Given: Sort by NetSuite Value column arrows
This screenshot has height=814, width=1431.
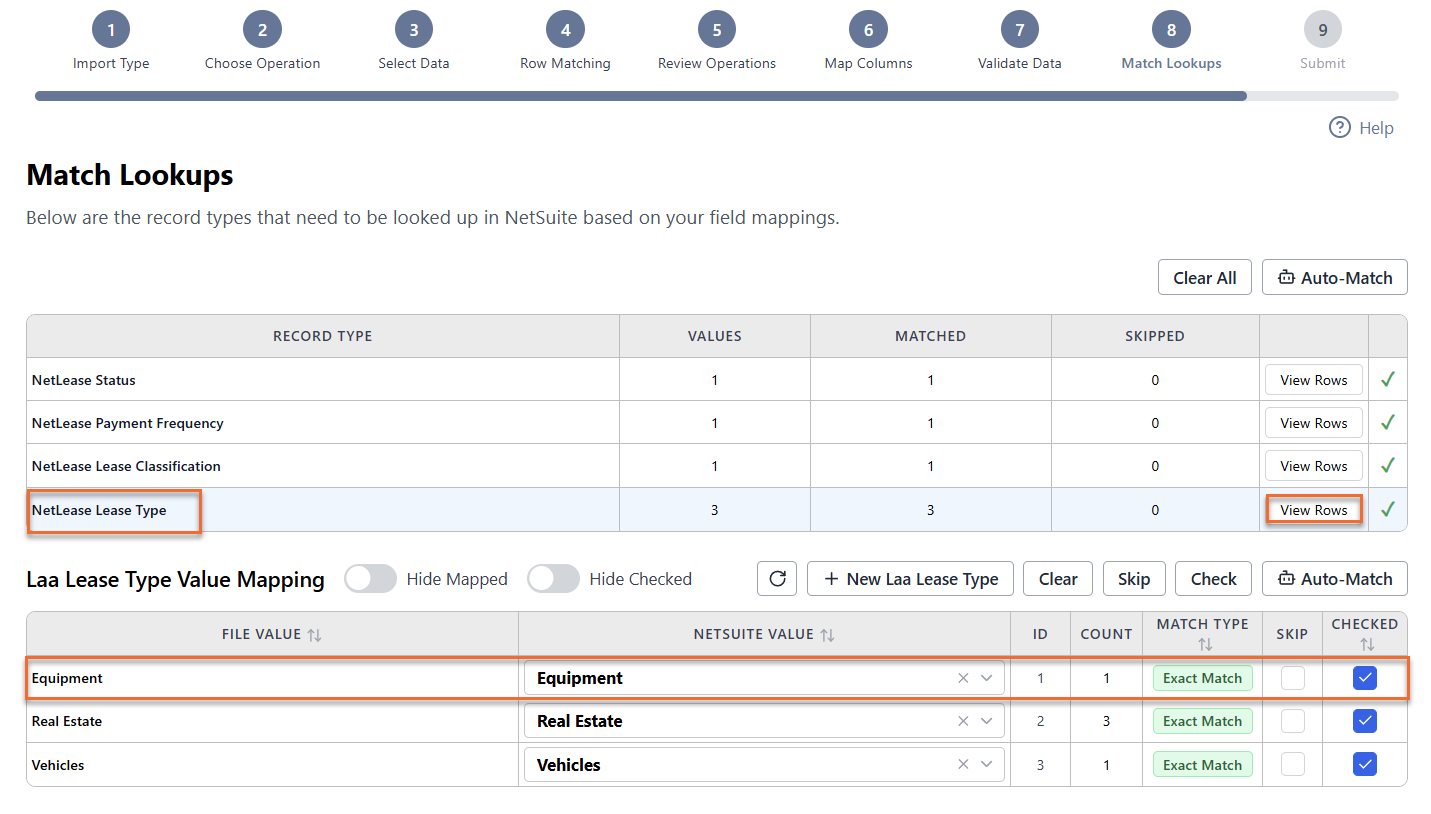Looking at the screenshot, I should point(827,635).
